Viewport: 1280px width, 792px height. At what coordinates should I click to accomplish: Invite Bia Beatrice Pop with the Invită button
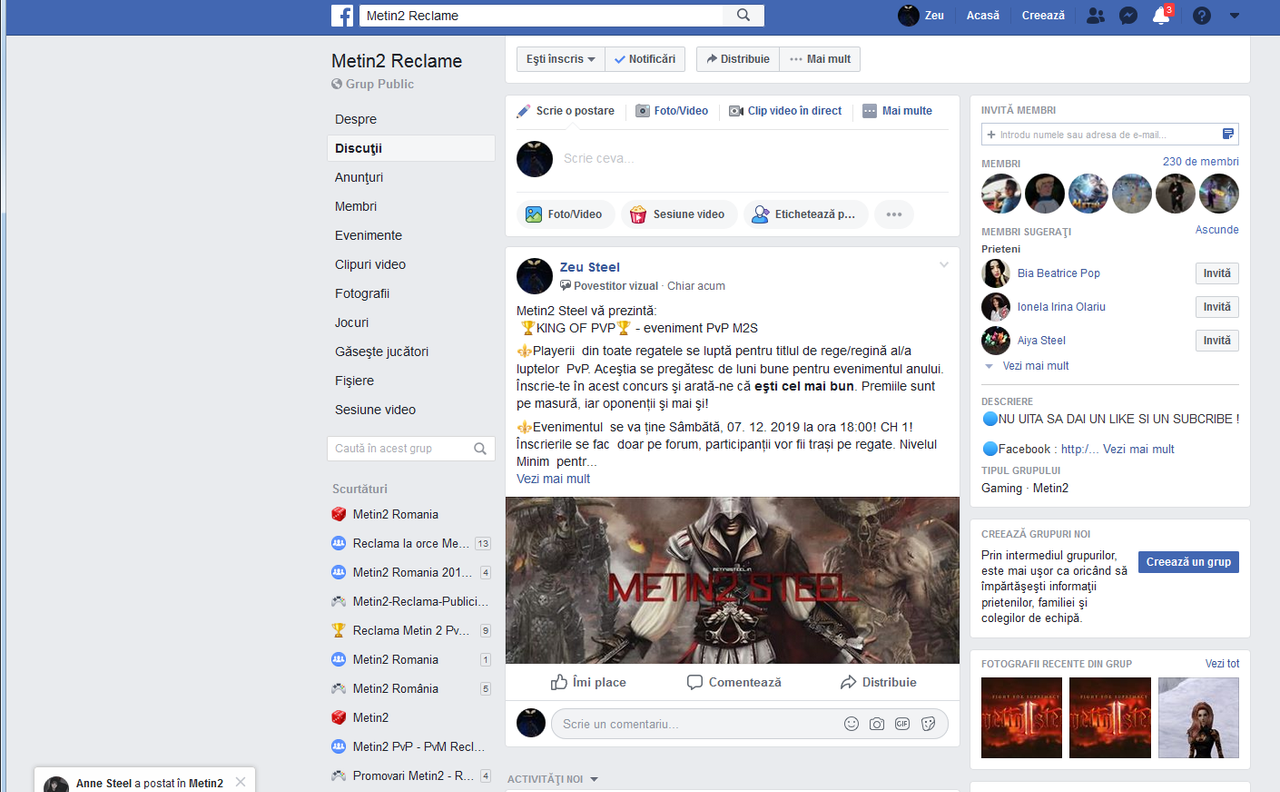(x=1217, y=273)
